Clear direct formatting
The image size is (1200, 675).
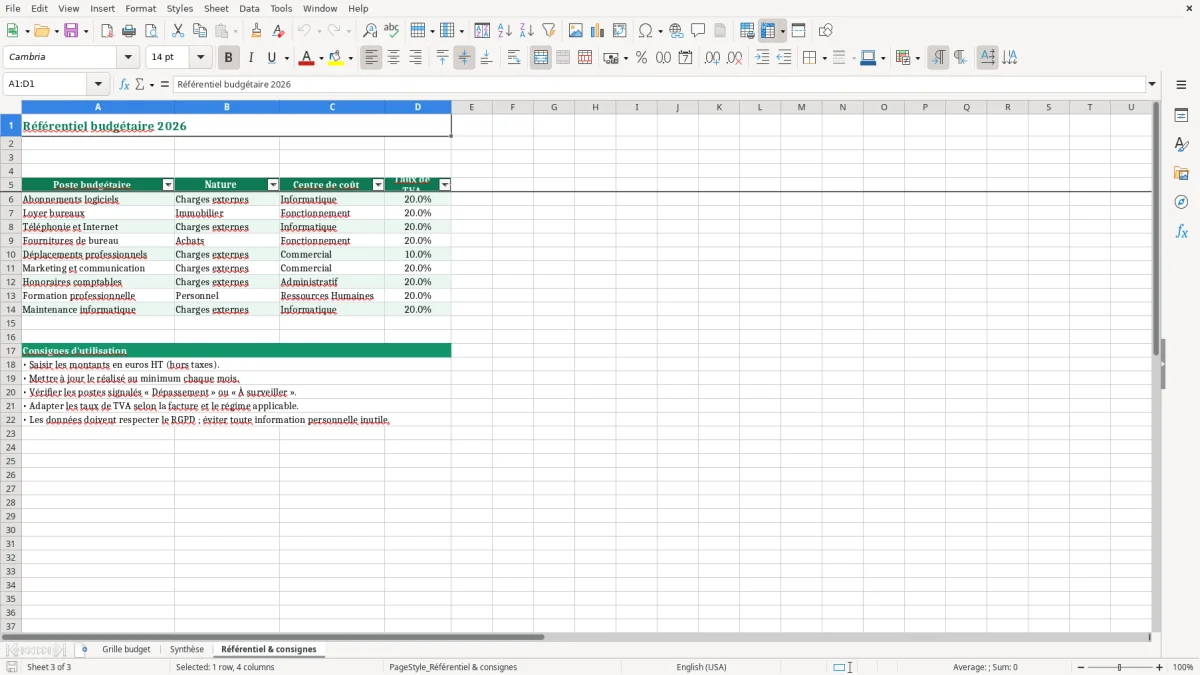279,31
